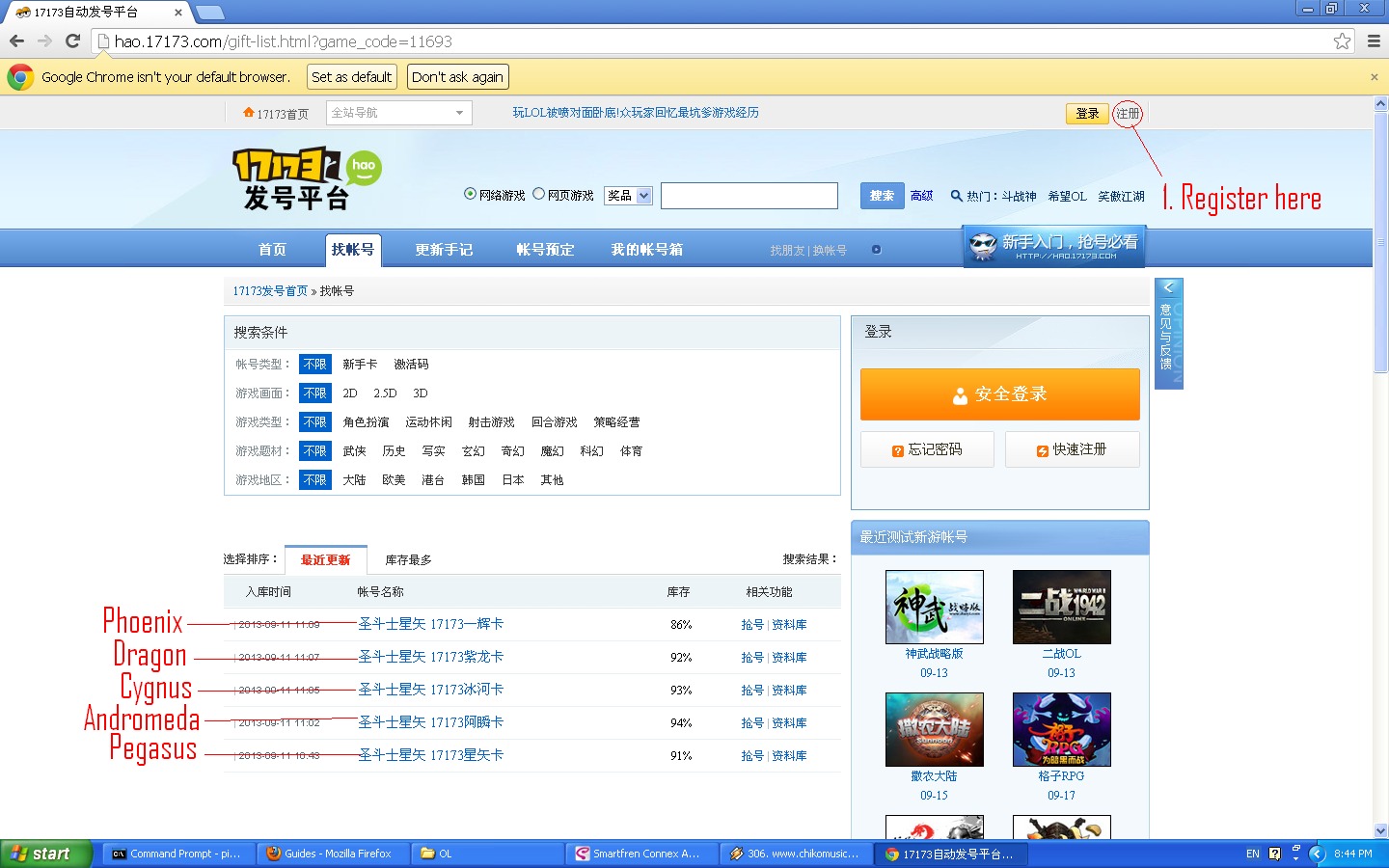Open the LOL news headline link
Image resolution: width=1389 pixels, height=868 pixels.
(636, 113)
